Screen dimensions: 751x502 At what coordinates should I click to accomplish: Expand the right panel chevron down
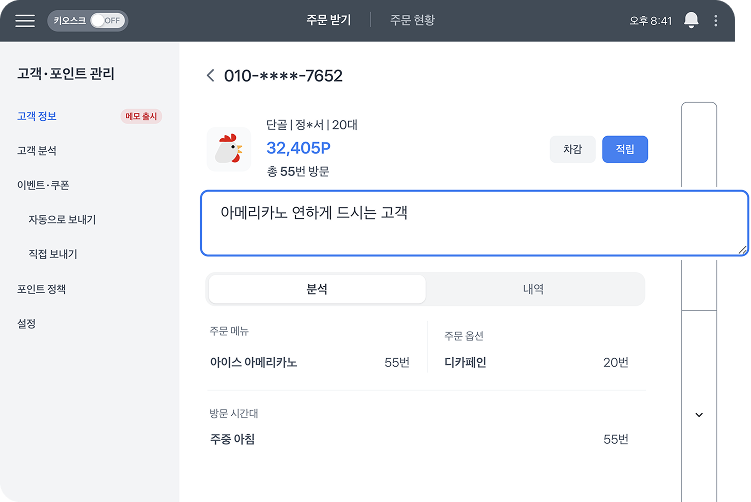pyautogui.click(x=699, y=414)
